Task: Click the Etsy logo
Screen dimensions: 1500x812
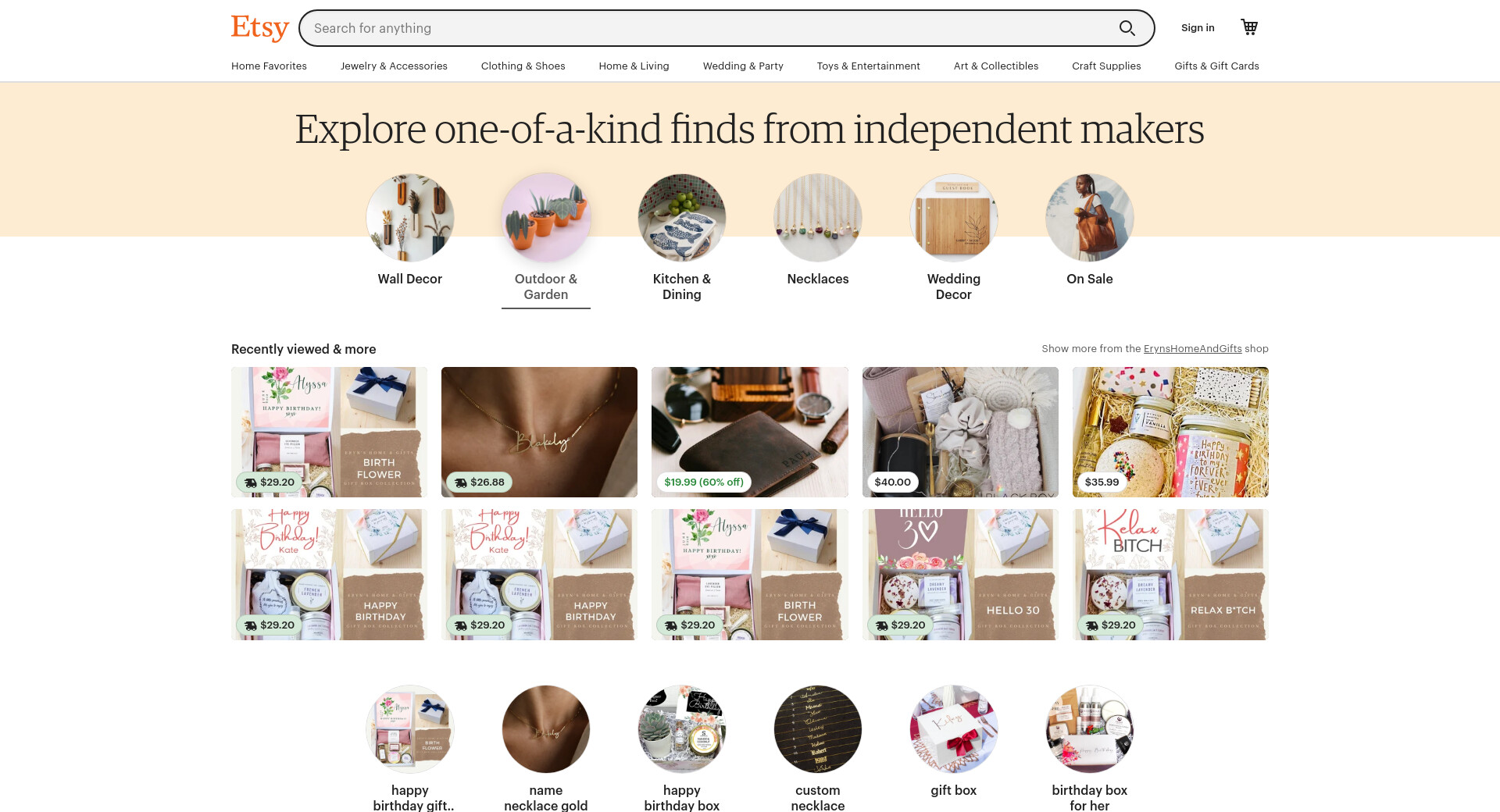Action: tap(260, 28)
